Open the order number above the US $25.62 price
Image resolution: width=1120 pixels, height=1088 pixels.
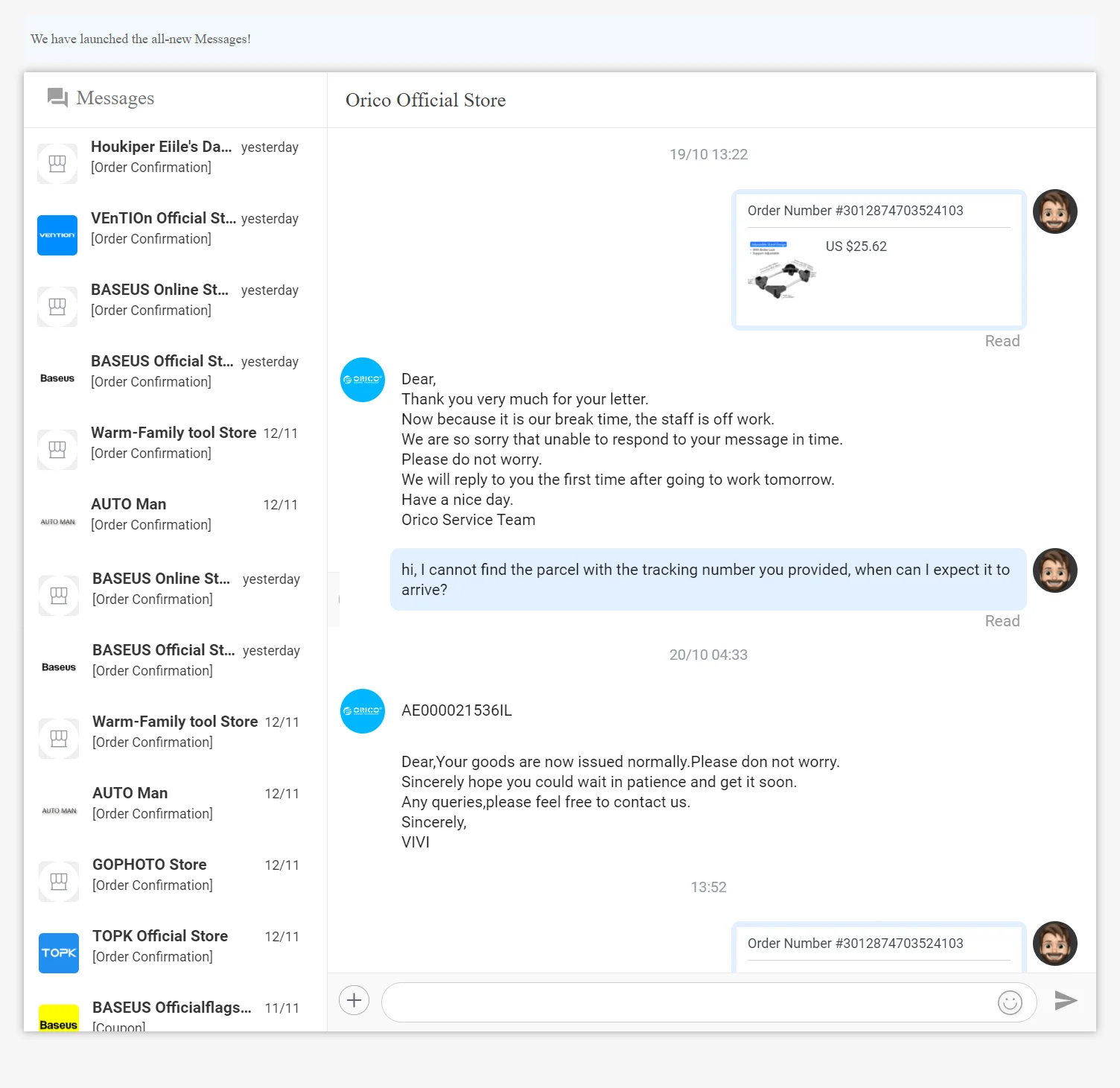[856, 211]
